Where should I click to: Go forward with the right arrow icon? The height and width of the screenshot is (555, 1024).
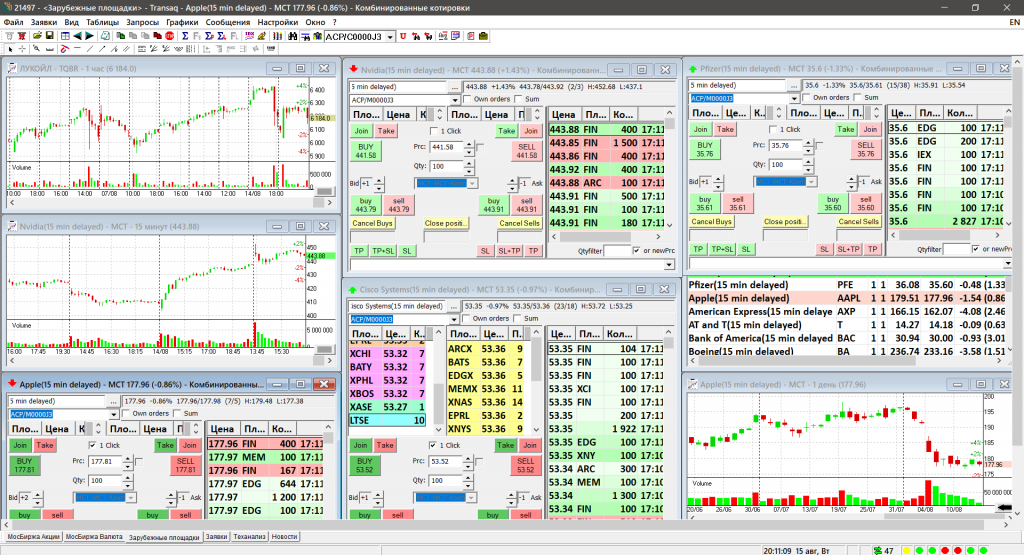[89, 36]
